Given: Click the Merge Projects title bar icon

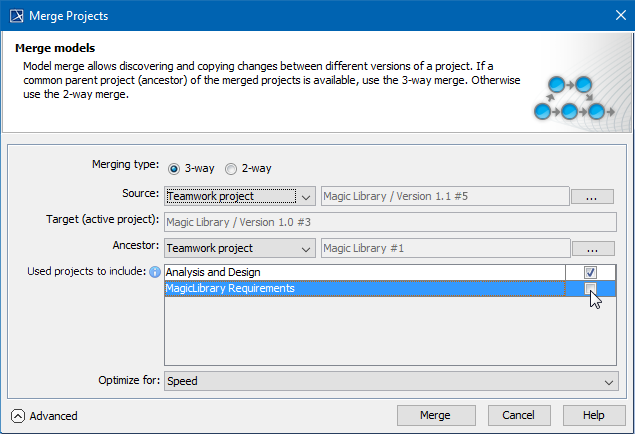Looking at the screenshot, I should tap(14, 16).
